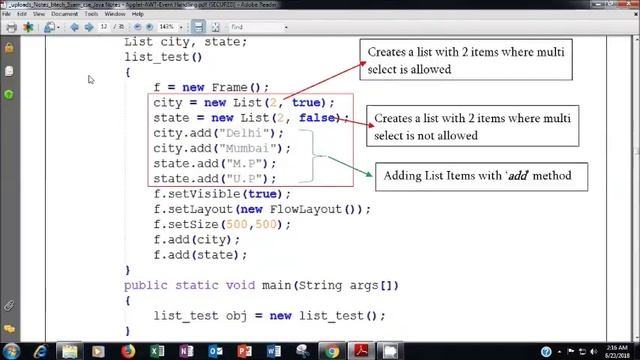This screenshot has height=360, width=640.
Task: Click the page number field showing 12
Action: (104, 27)
